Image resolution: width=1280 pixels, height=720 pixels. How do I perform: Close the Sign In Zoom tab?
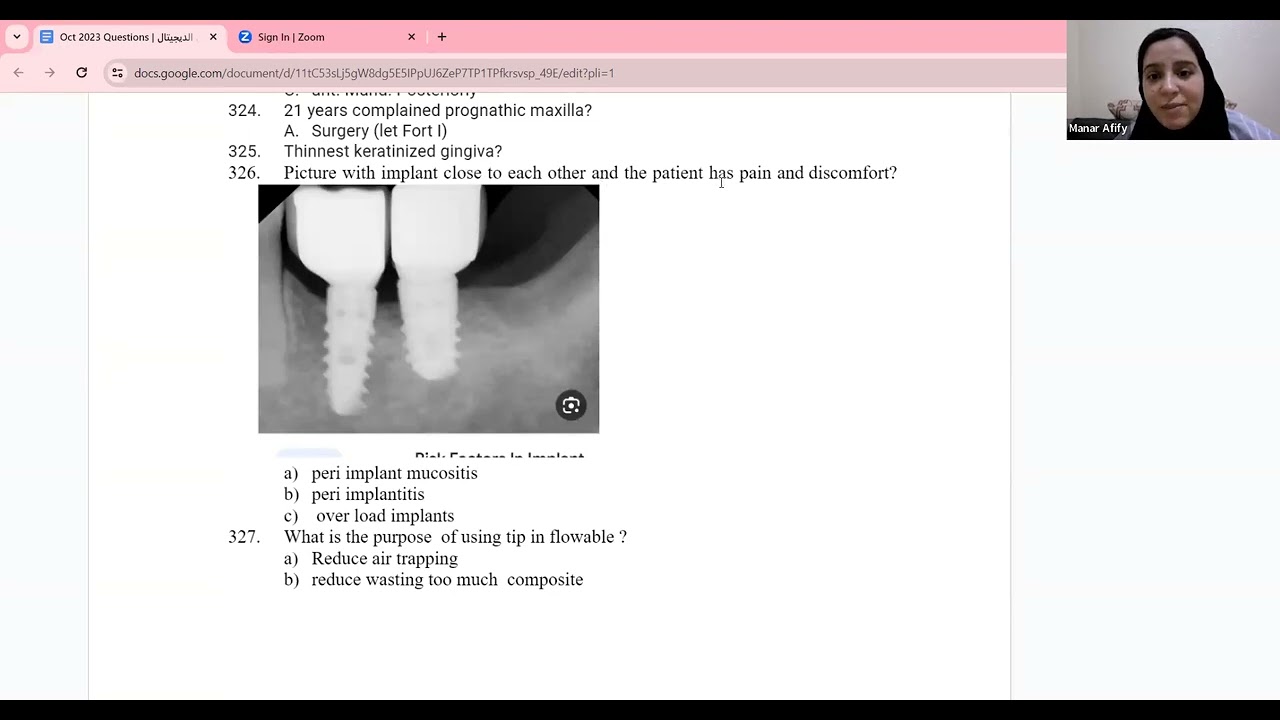click(x=411, y=37)
